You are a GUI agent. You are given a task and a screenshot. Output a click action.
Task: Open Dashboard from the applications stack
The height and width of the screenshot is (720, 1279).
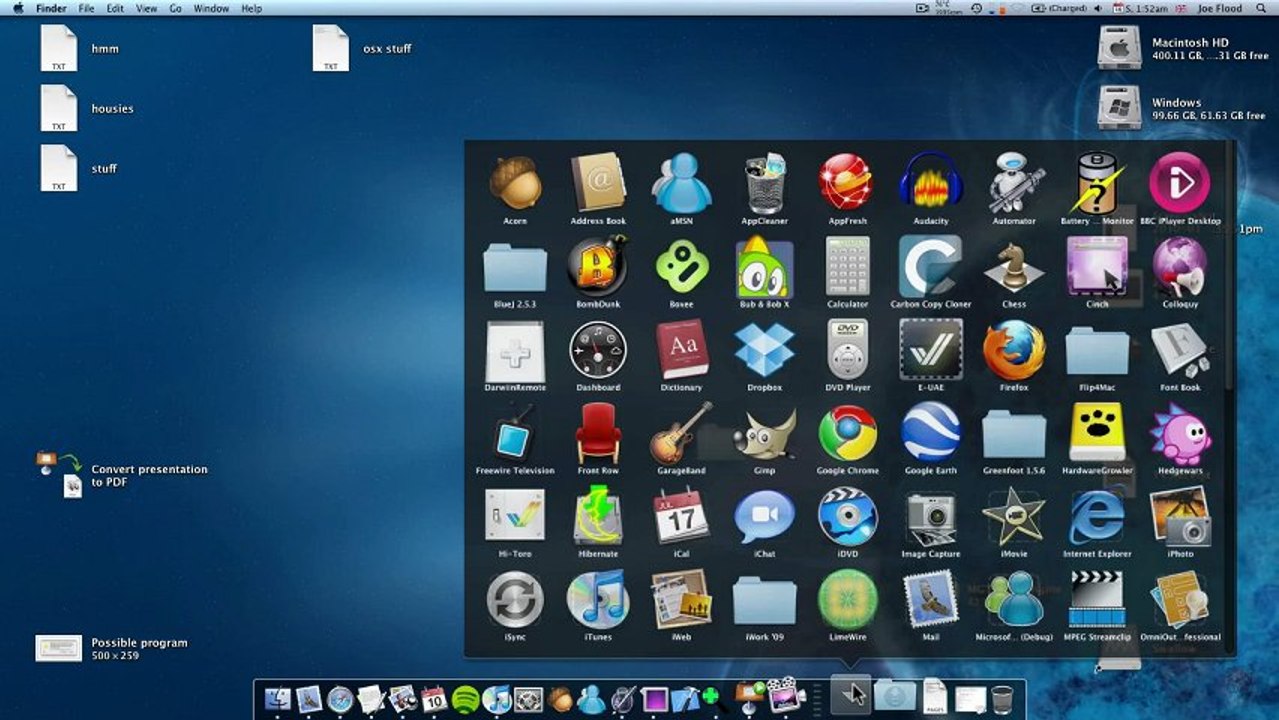tap(598, 350)
